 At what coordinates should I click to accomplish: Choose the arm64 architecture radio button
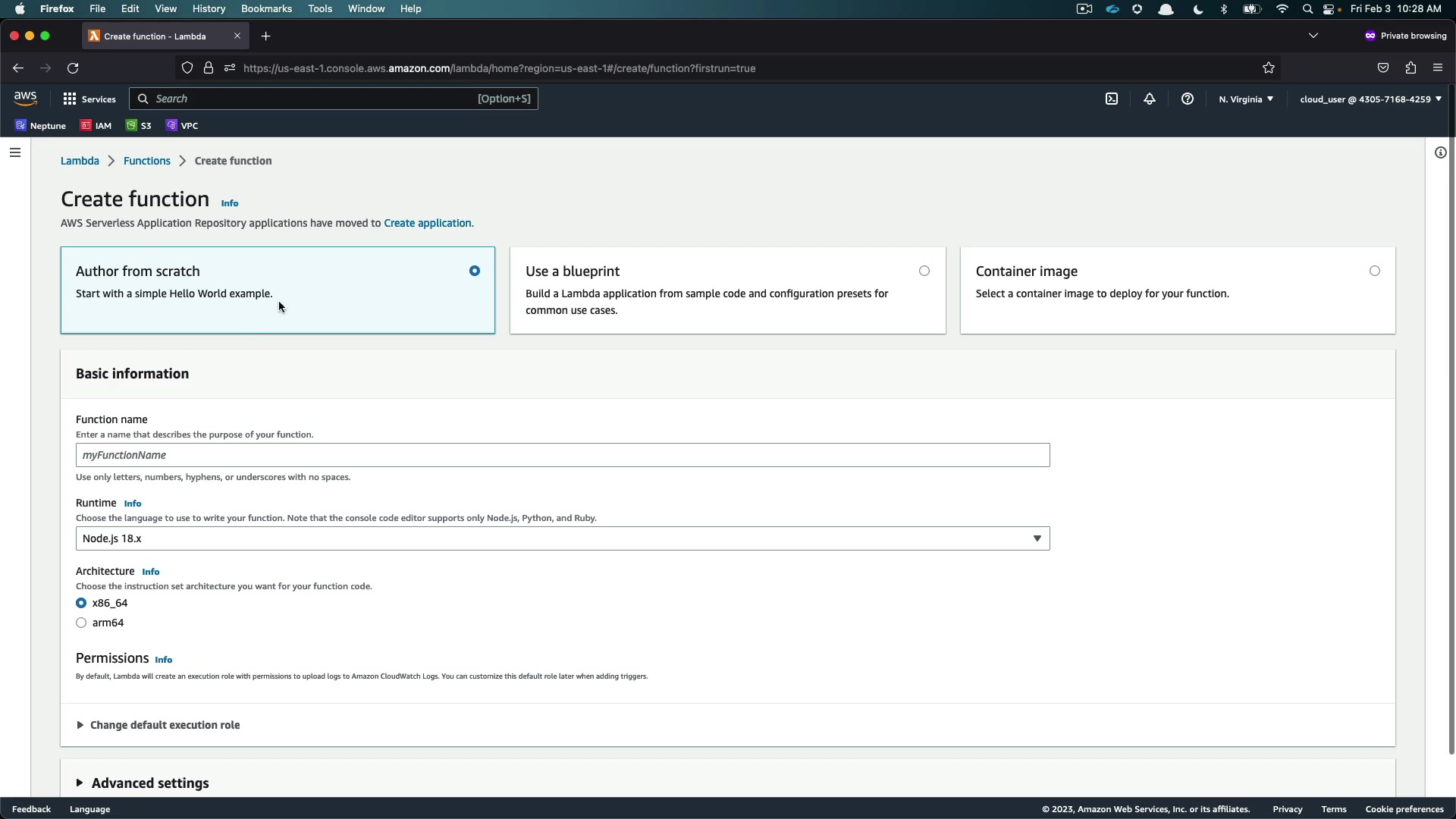[81, 623]
